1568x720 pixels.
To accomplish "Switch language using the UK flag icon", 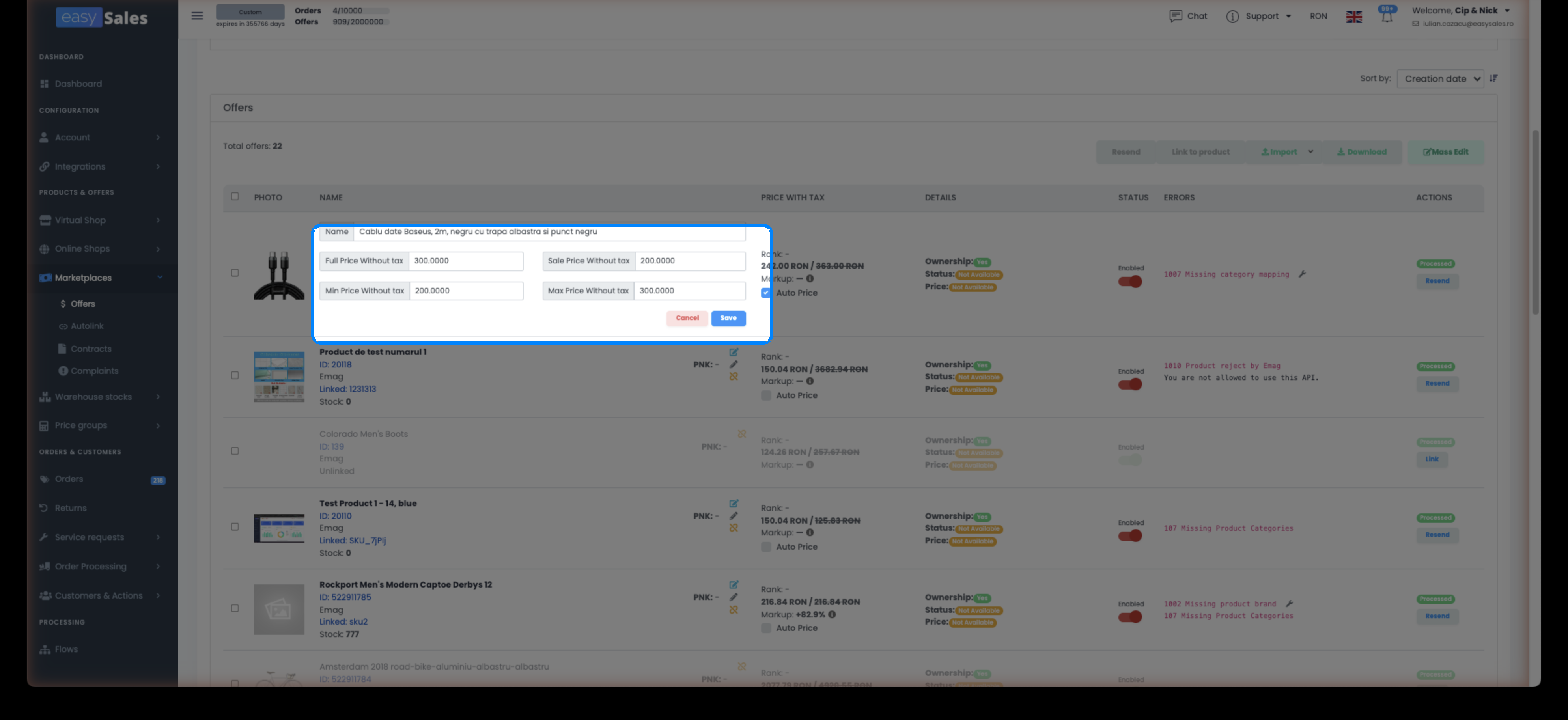I will pyautogui.click(x=1354, y=17).
